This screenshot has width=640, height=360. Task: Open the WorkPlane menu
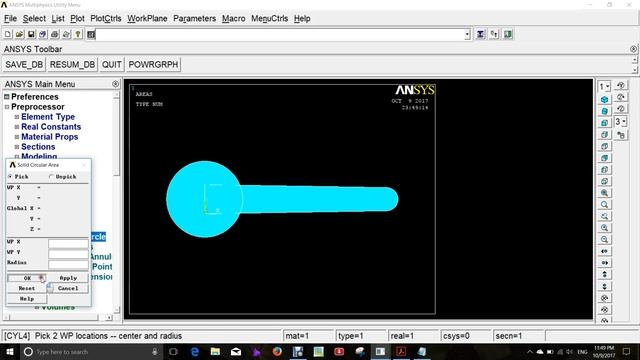(147, 19)
